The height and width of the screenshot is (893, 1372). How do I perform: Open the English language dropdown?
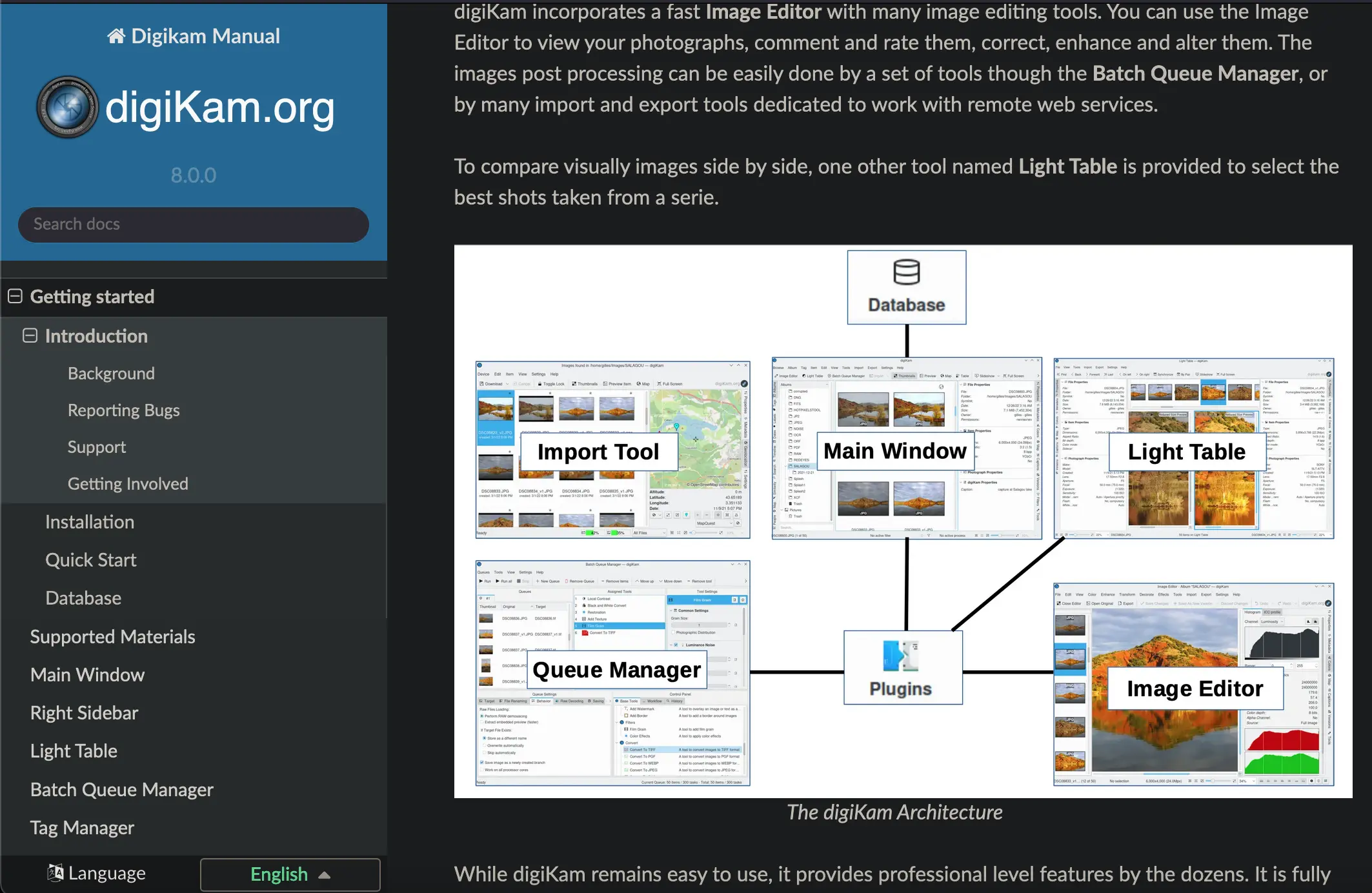tap(289, 874)
